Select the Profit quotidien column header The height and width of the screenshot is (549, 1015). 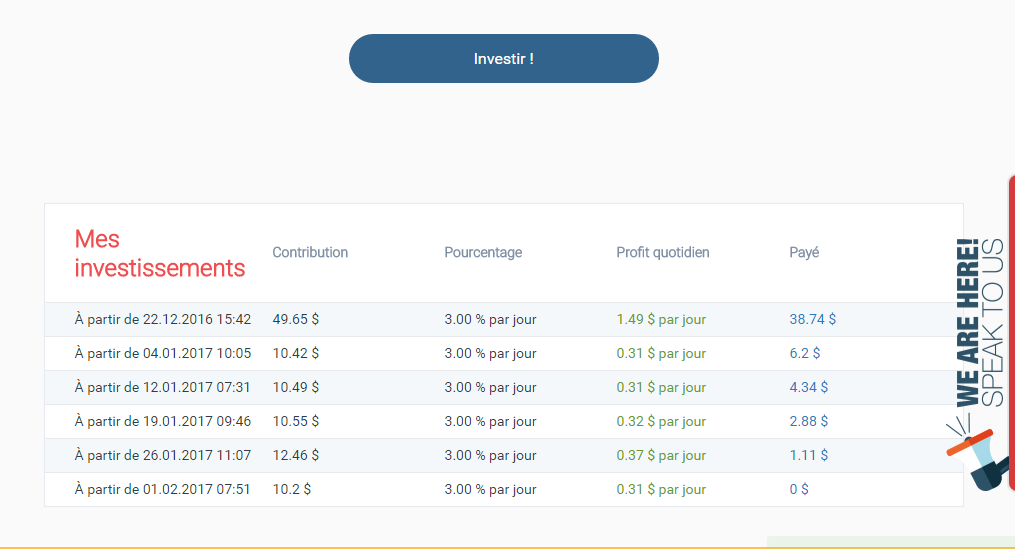pyautogui.click(x=663, y=252)
